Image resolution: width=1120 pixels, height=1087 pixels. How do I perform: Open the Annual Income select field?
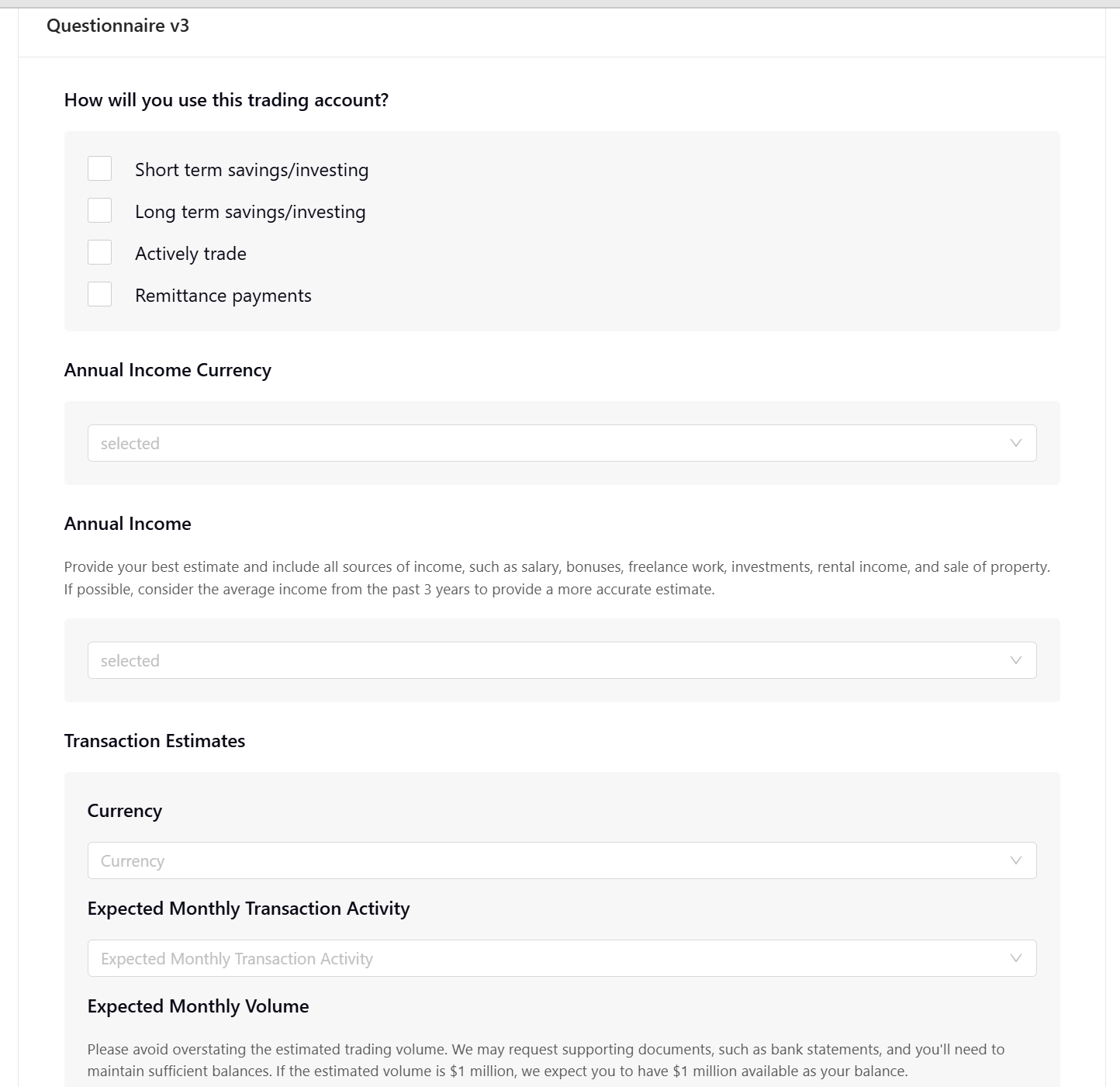562,660
